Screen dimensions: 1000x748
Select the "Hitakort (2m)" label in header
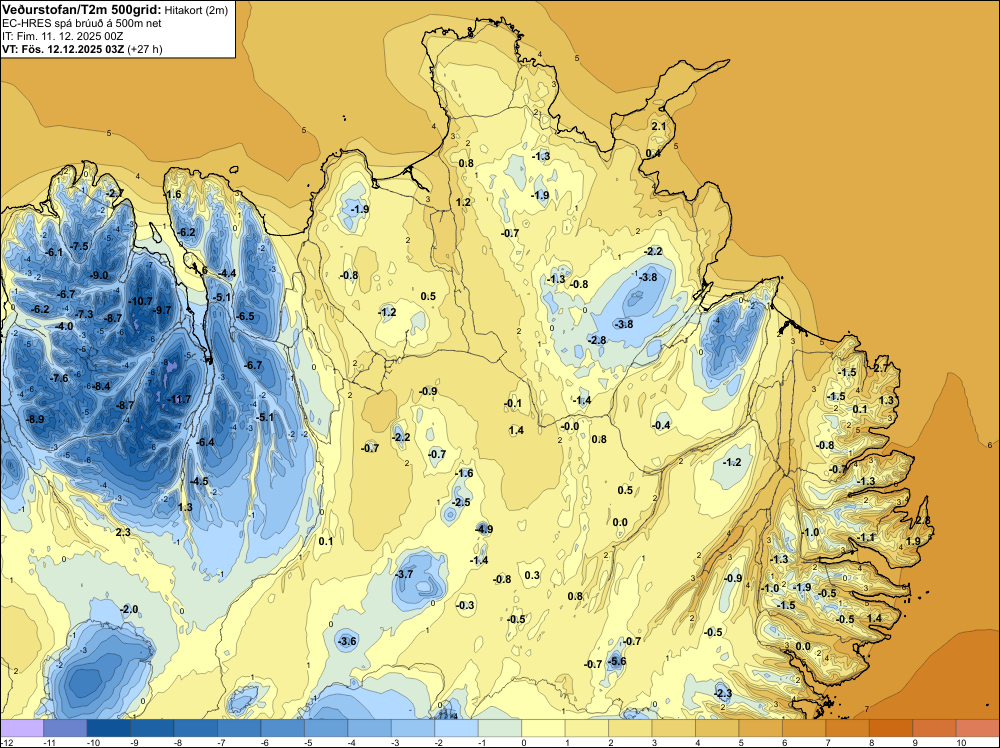[196, 10]
